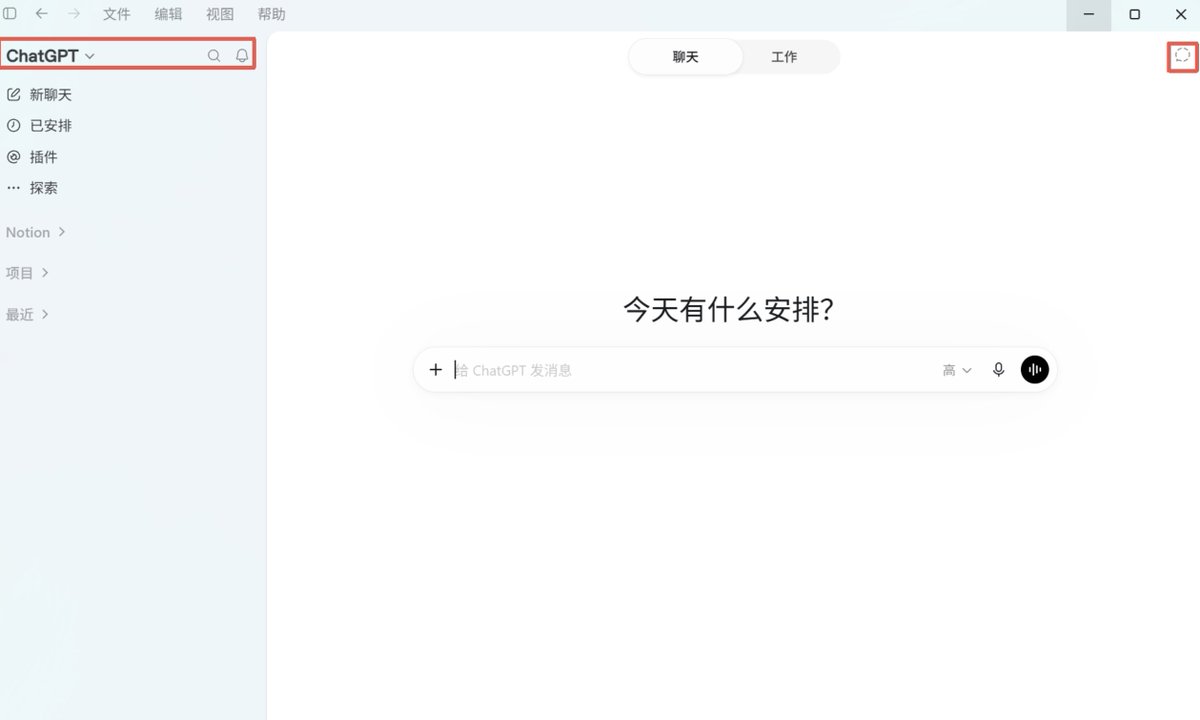Open the 视图 menu
This screenshot has height=720, width=1200.
(220, 14)
